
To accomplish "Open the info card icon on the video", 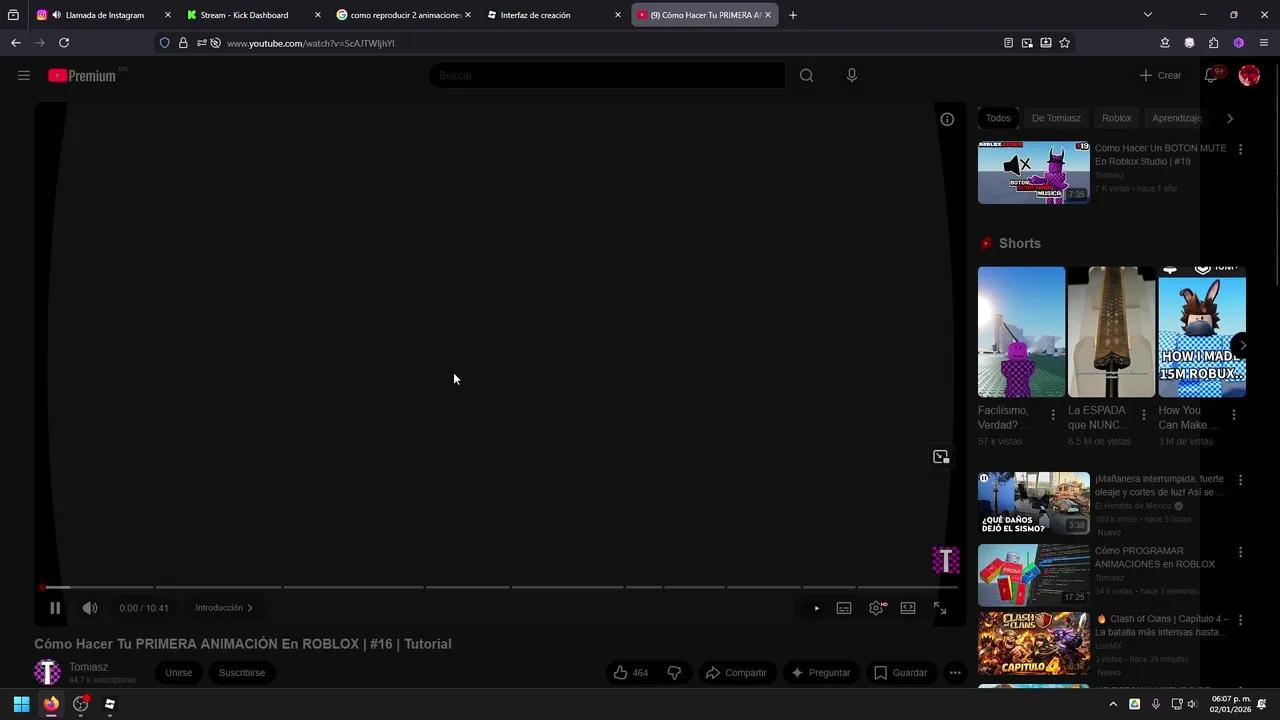I will [947, 119].
